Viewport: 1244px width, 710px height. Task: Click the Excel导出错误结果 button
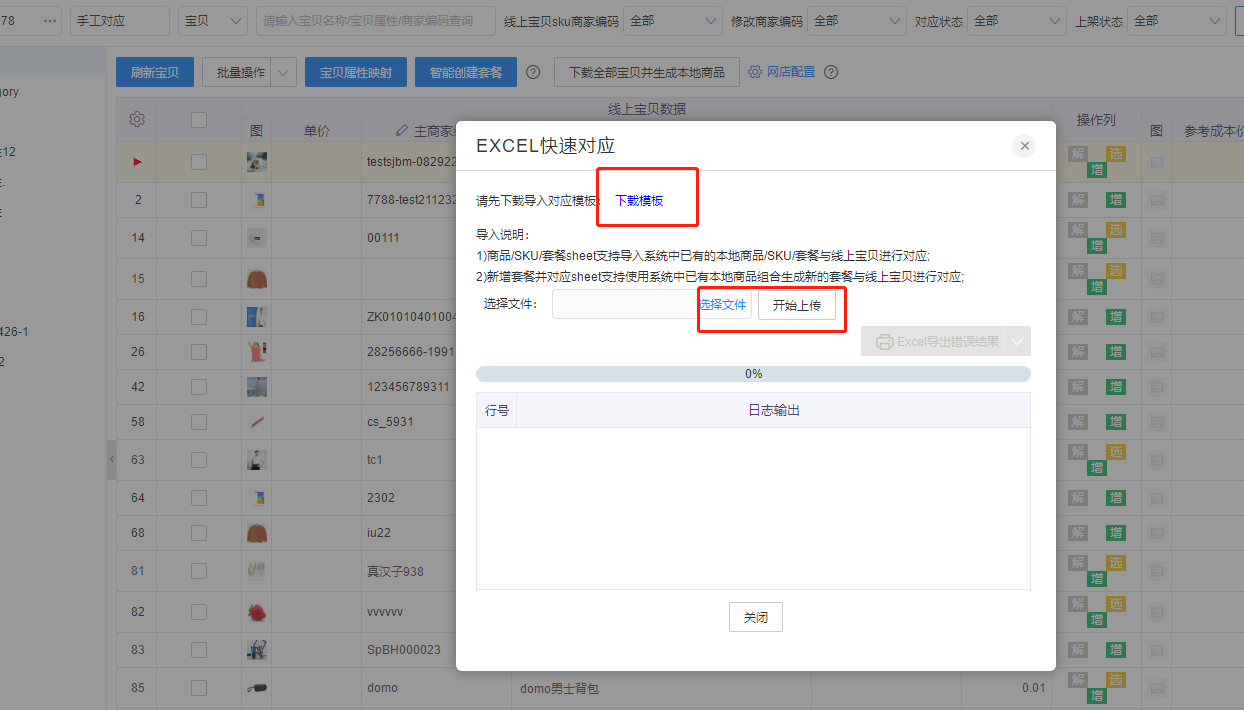click(x=934, y=341)
